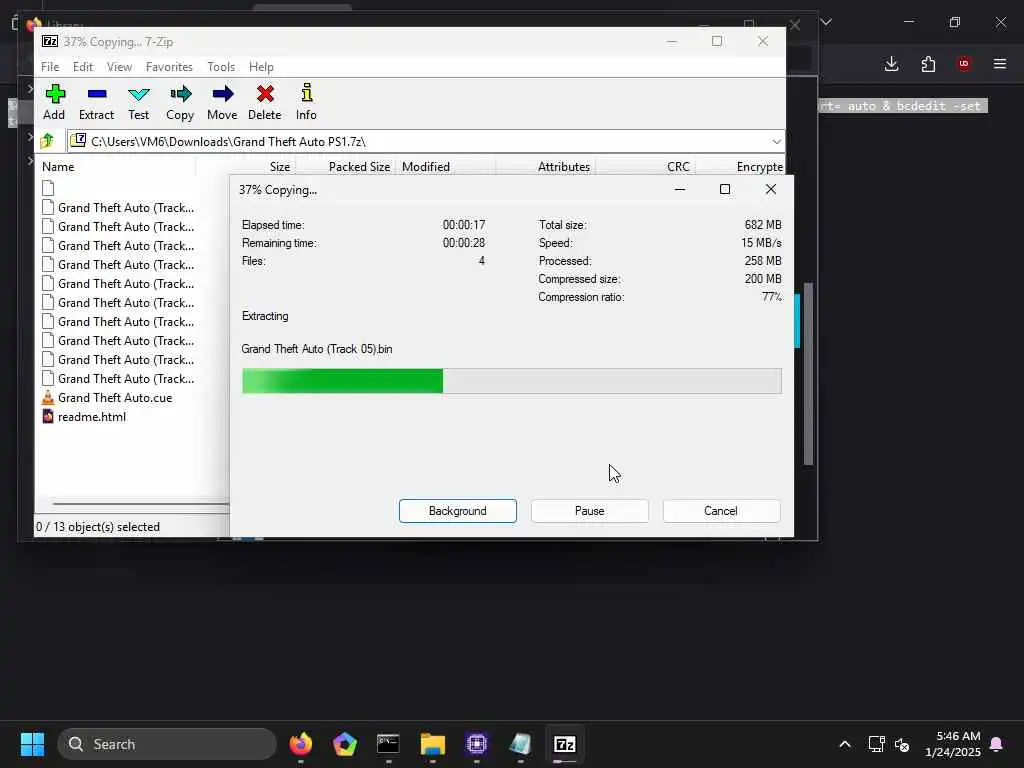Show hidden system tray icons
Image resolution: width=1024 pixels, height=768 pixels.
[x=845, y=744]
